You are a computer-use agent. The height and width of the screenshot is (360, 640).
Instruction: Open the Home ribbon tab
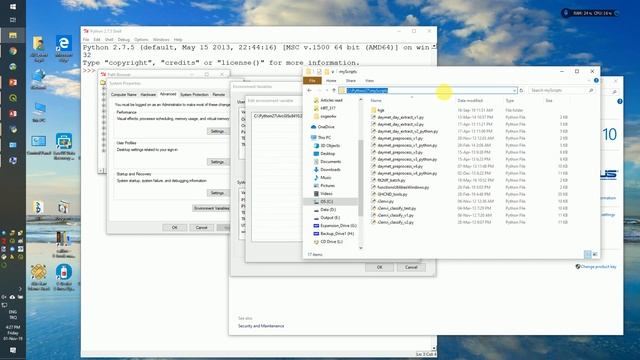331,81
